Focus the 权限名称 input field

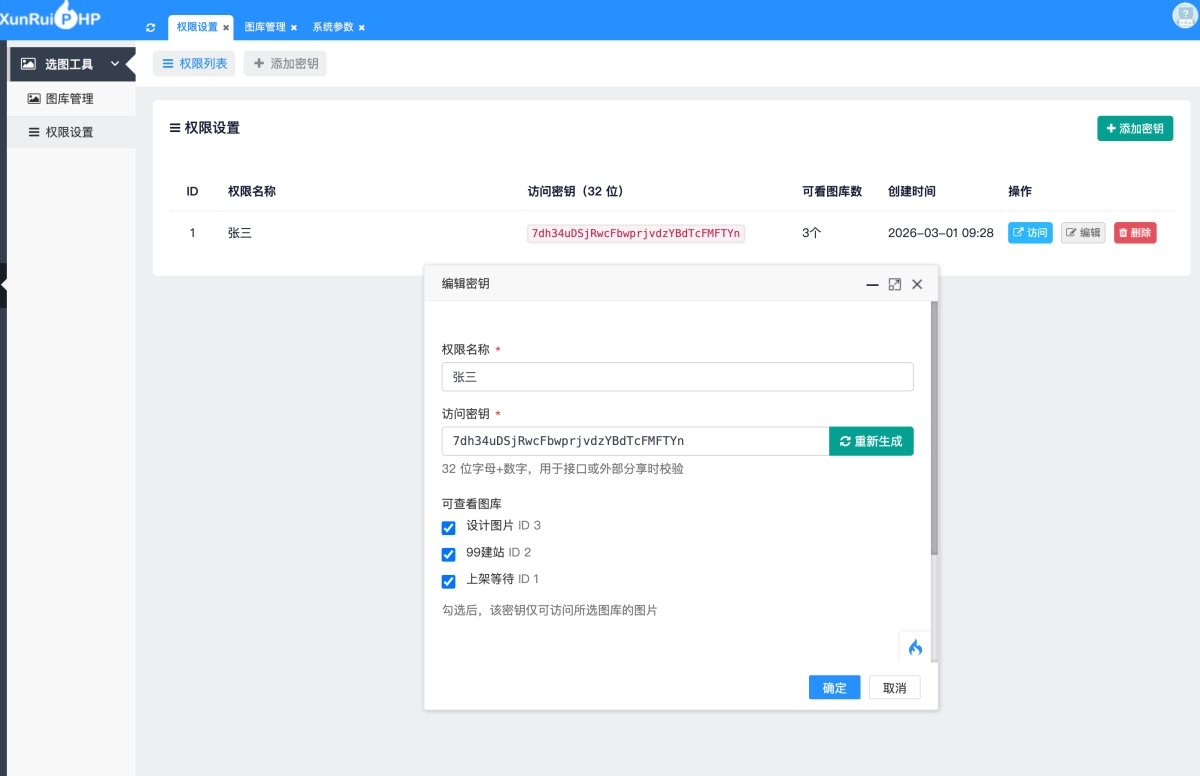(x=677, y=377)
